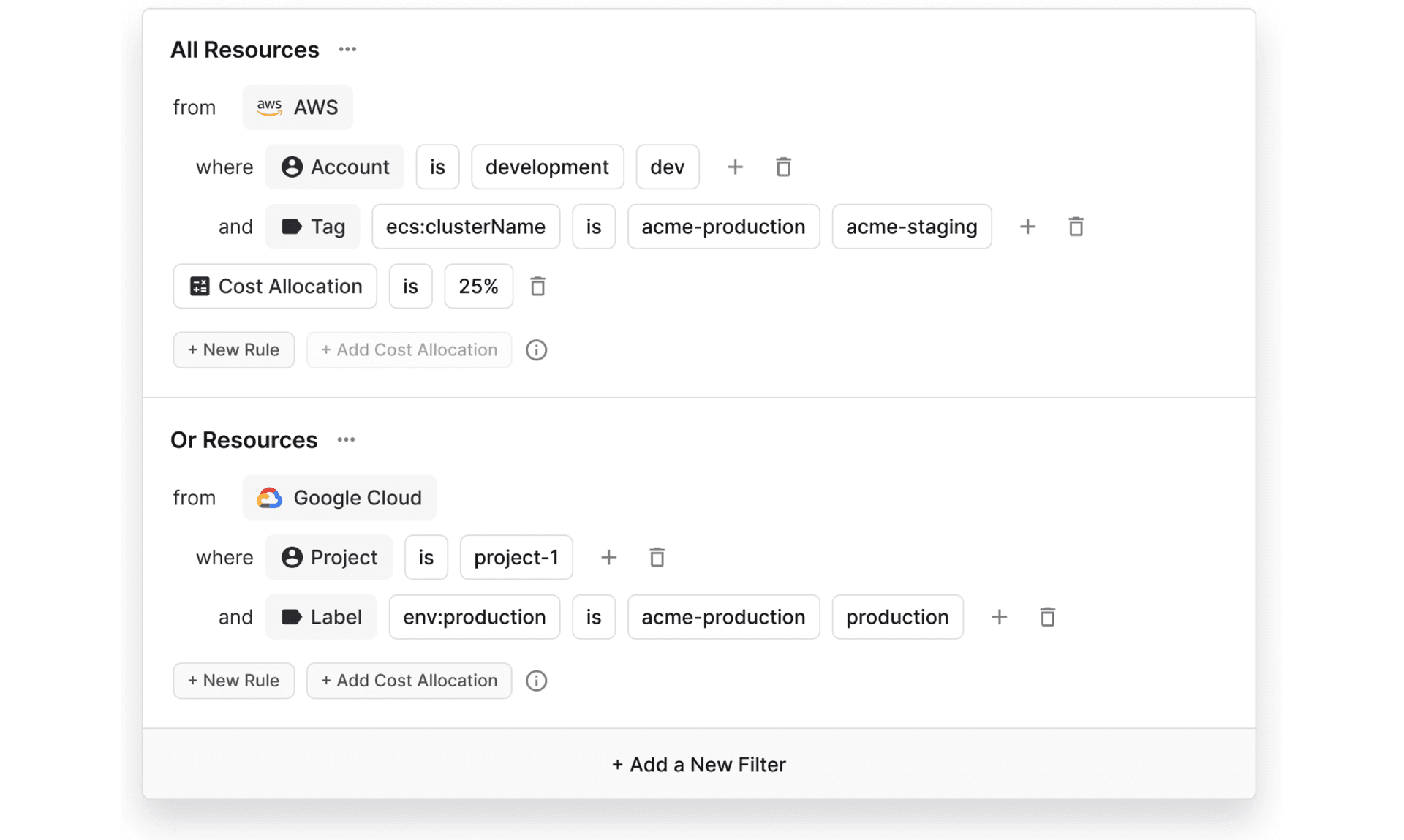Open the Or Resources options menu
Screen dimensions: 1404x840
click(346, 439)
